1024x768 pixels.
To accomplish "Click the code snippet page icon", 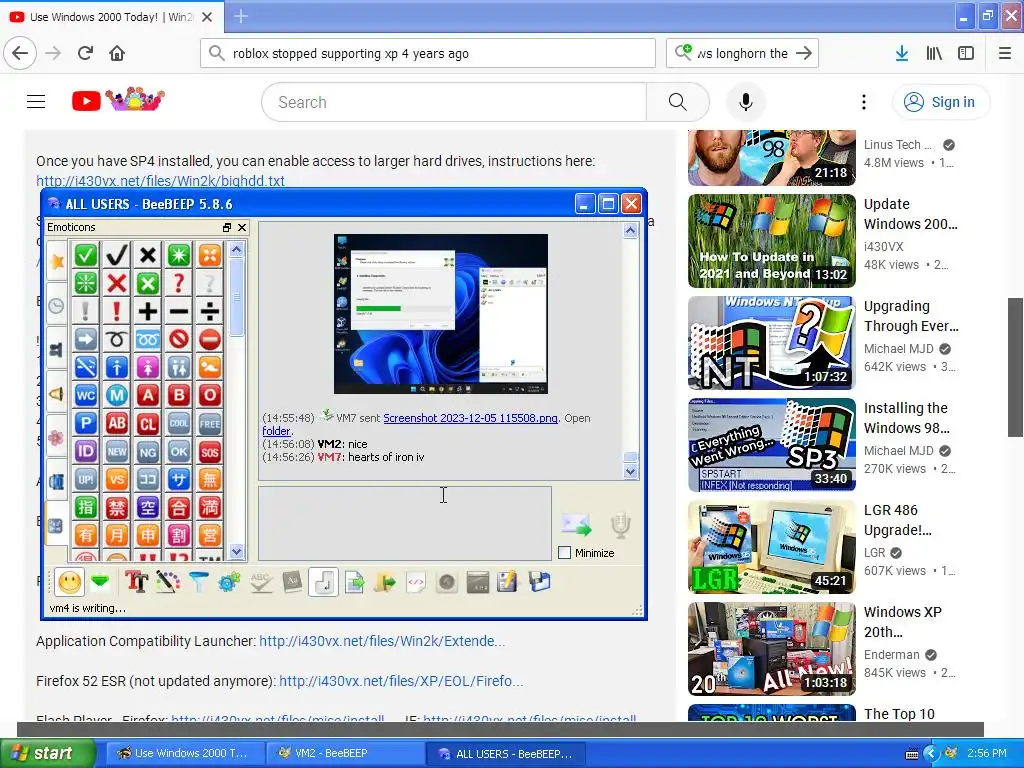I will point(416,582).
